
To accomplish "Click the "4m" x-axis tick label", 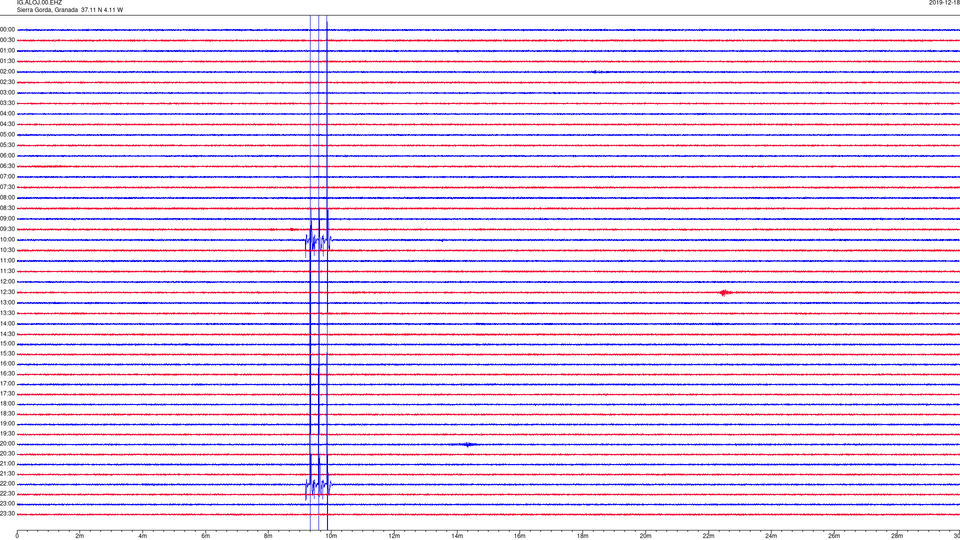I will (x=143, y=536).
